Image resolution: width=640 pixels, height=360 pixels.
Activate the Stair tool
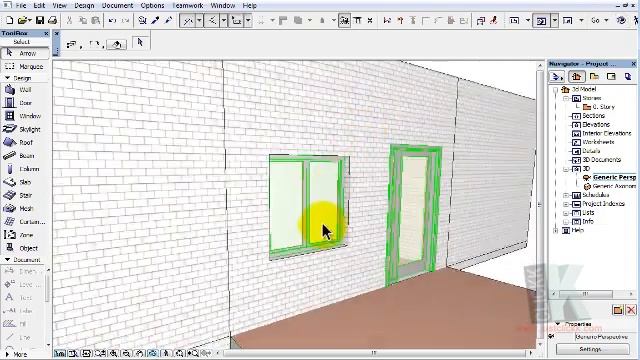[24, 195]
